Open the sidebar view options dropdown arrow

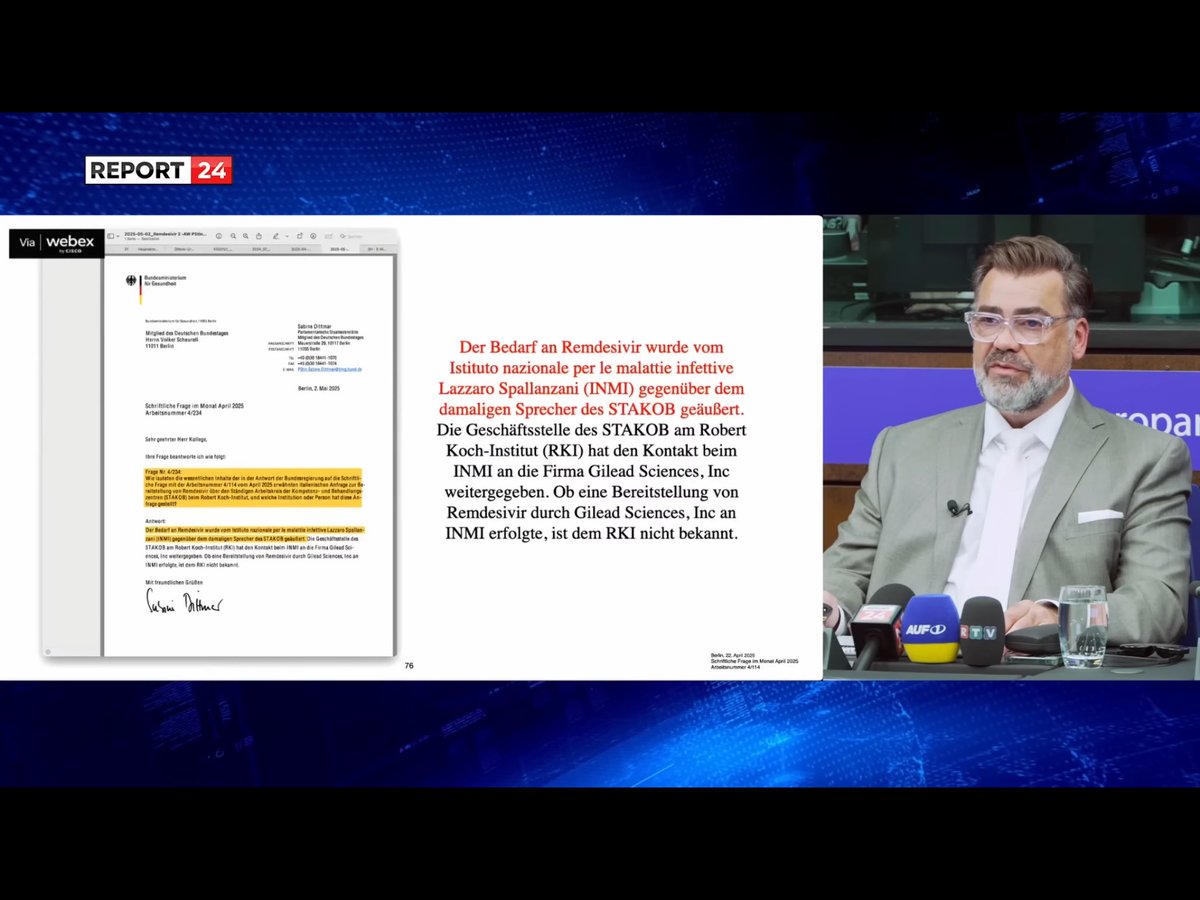coord(118,236)
